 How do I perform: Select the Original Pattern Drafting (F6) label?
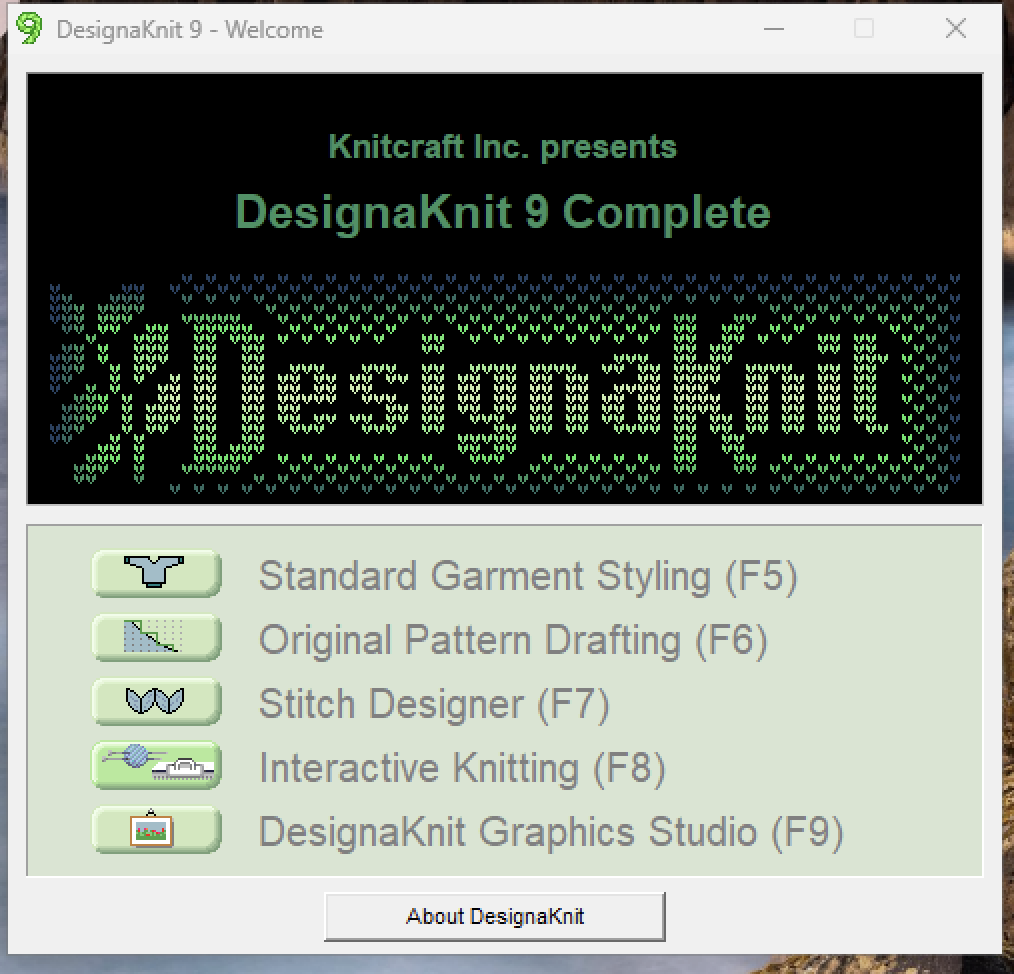point(513,640)
